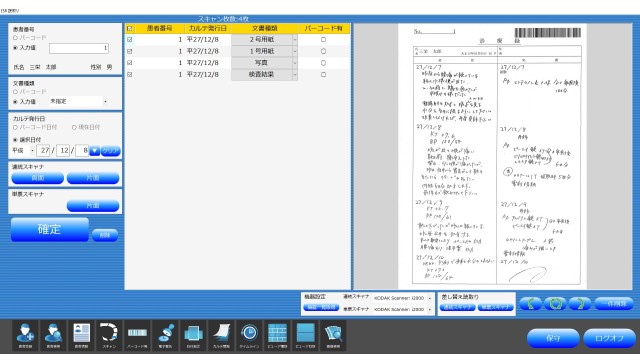Click 片面 under 単票スキャナ
Screen dimensions: 640x360
93,205
